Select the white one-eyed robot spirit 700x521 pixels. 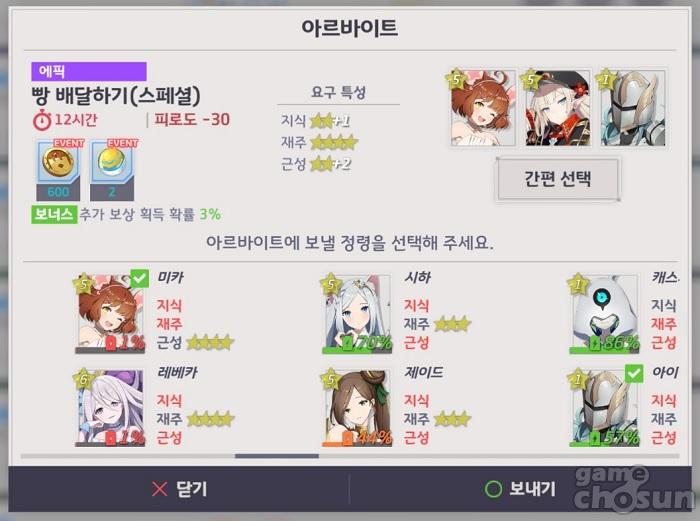pyautogui.click(x=604, y=314)
